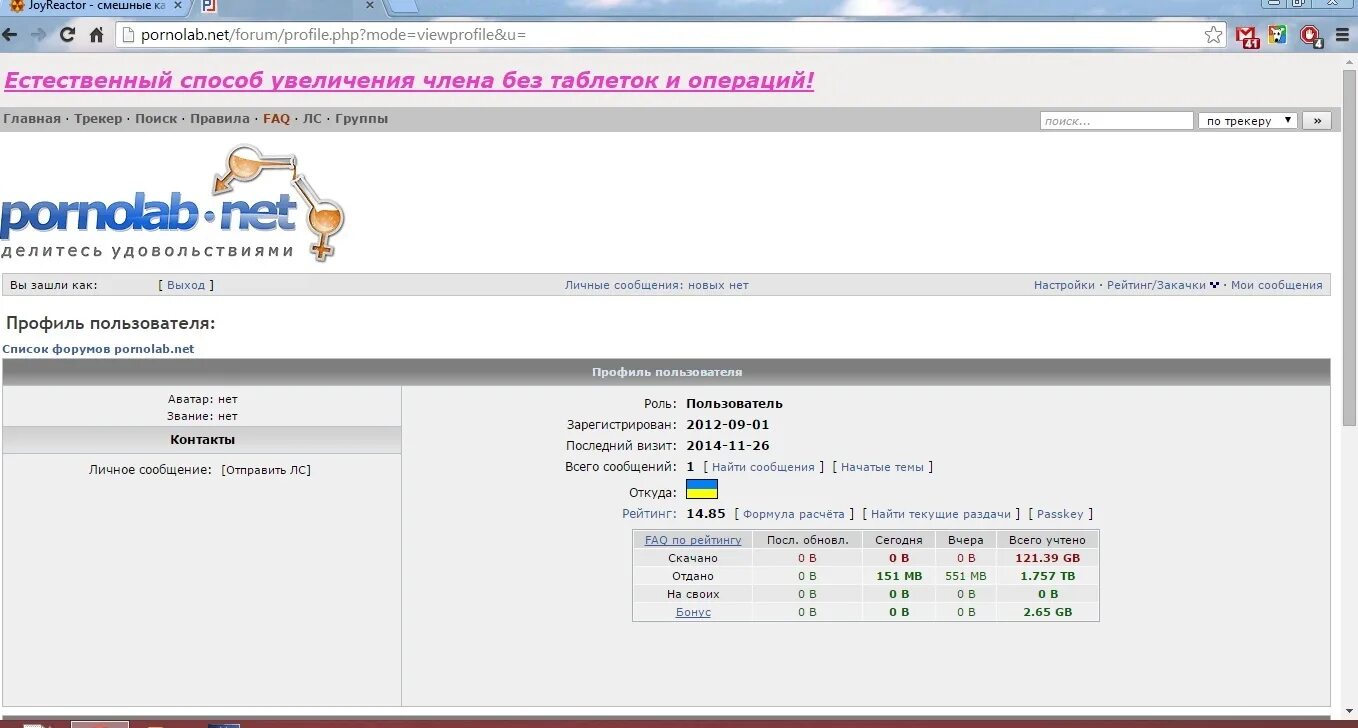1358x728 pixels.
Task: Click the '151 MB' uploaded today value
Action: 899,576
